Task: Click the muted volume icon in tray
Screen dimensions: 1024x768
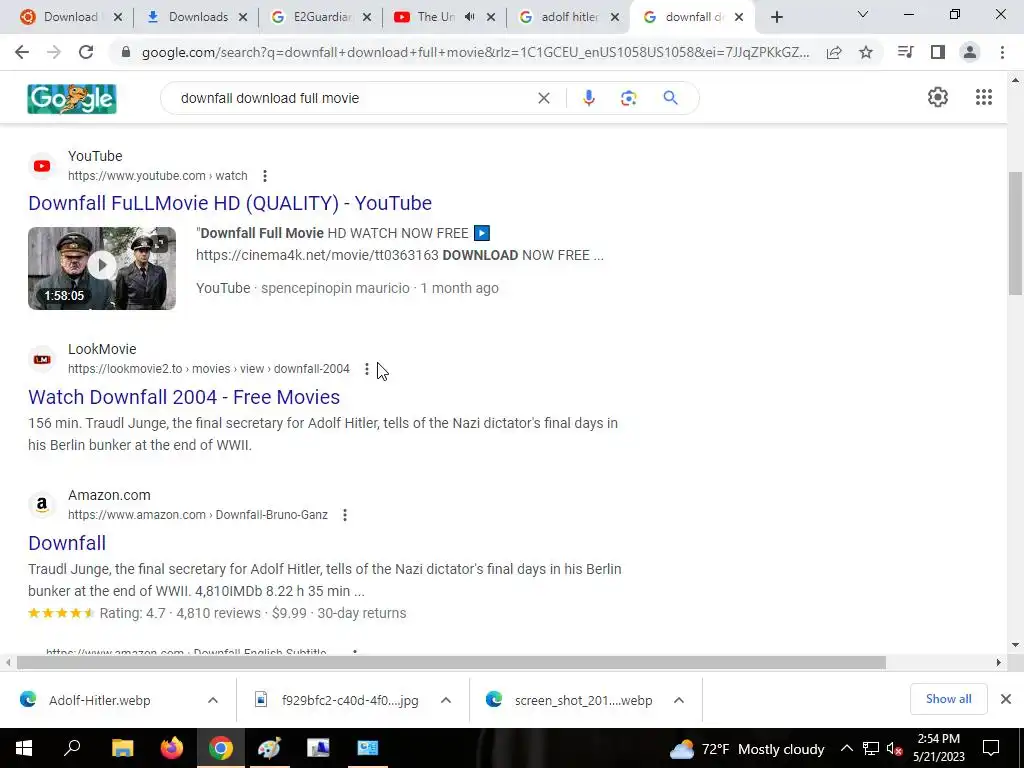Action: click(x=895, y=748)
